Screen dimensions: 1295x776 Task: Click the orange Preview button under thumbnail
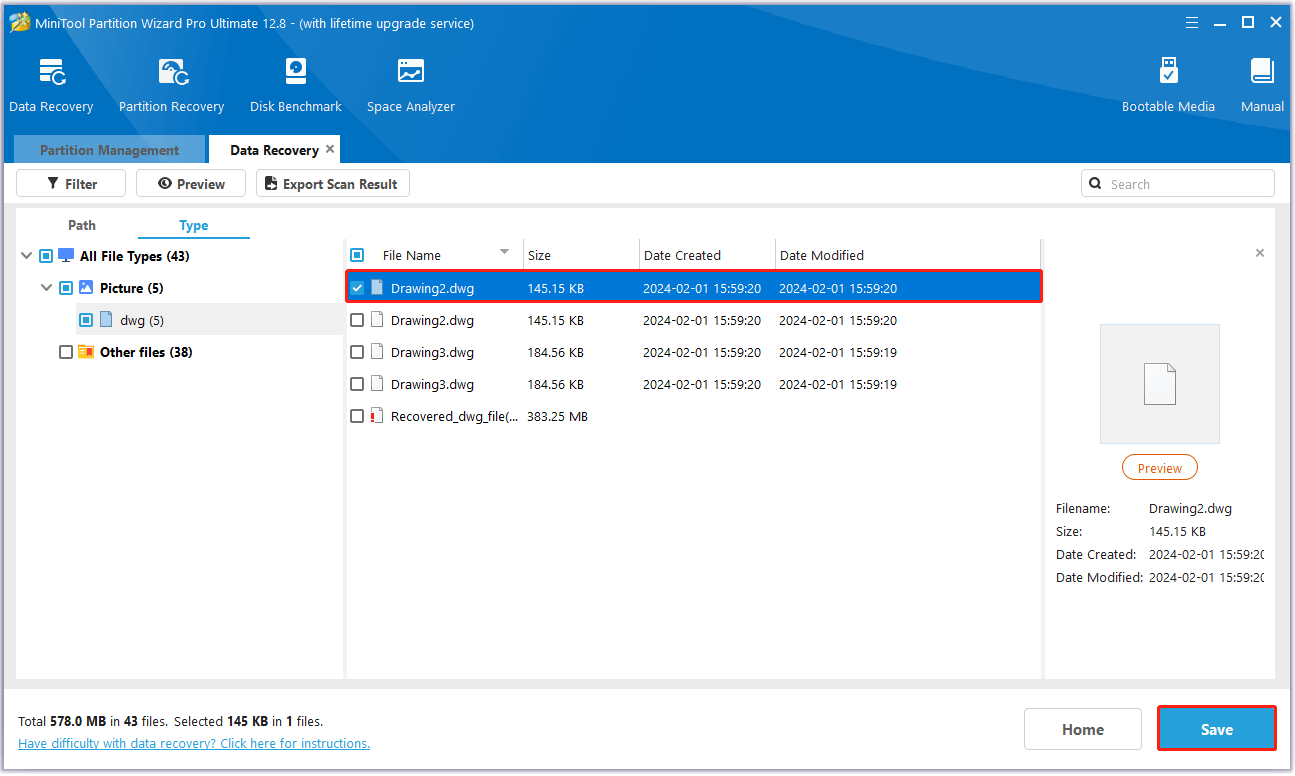(x=1160, y=468)
